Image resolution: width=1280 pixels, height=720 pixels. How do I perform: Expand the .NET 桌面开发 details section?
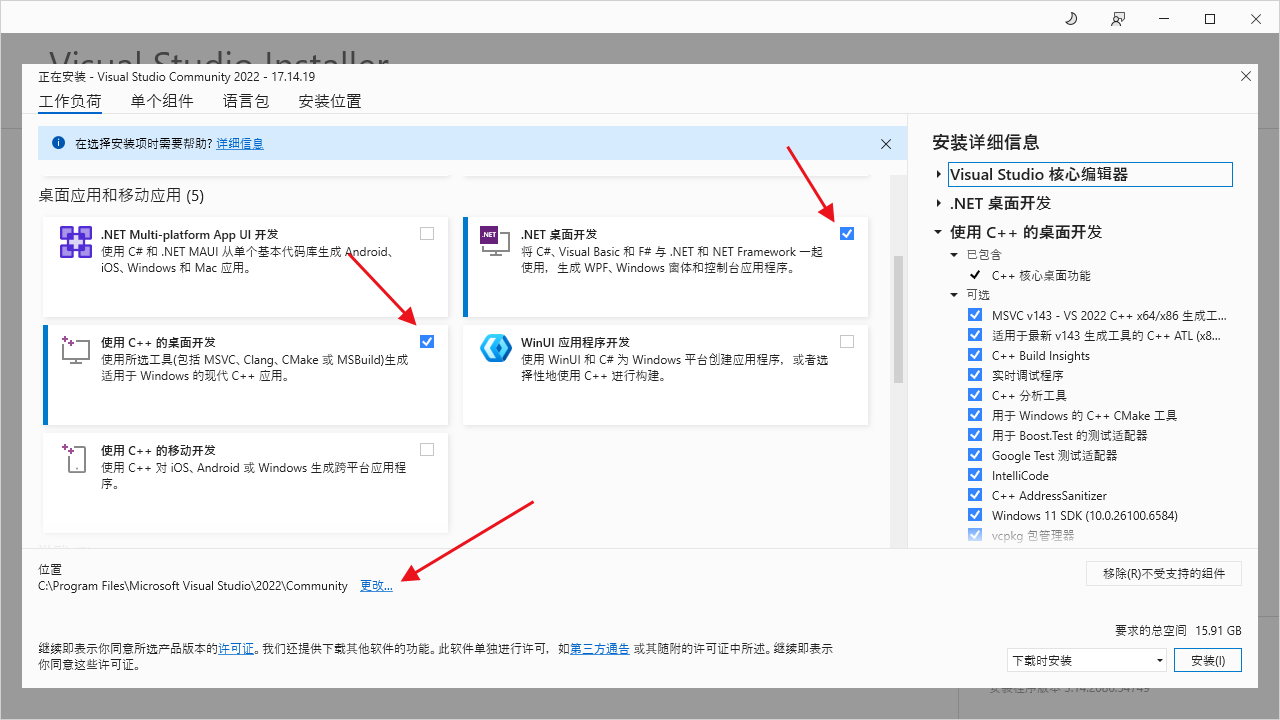coord(937,203)
